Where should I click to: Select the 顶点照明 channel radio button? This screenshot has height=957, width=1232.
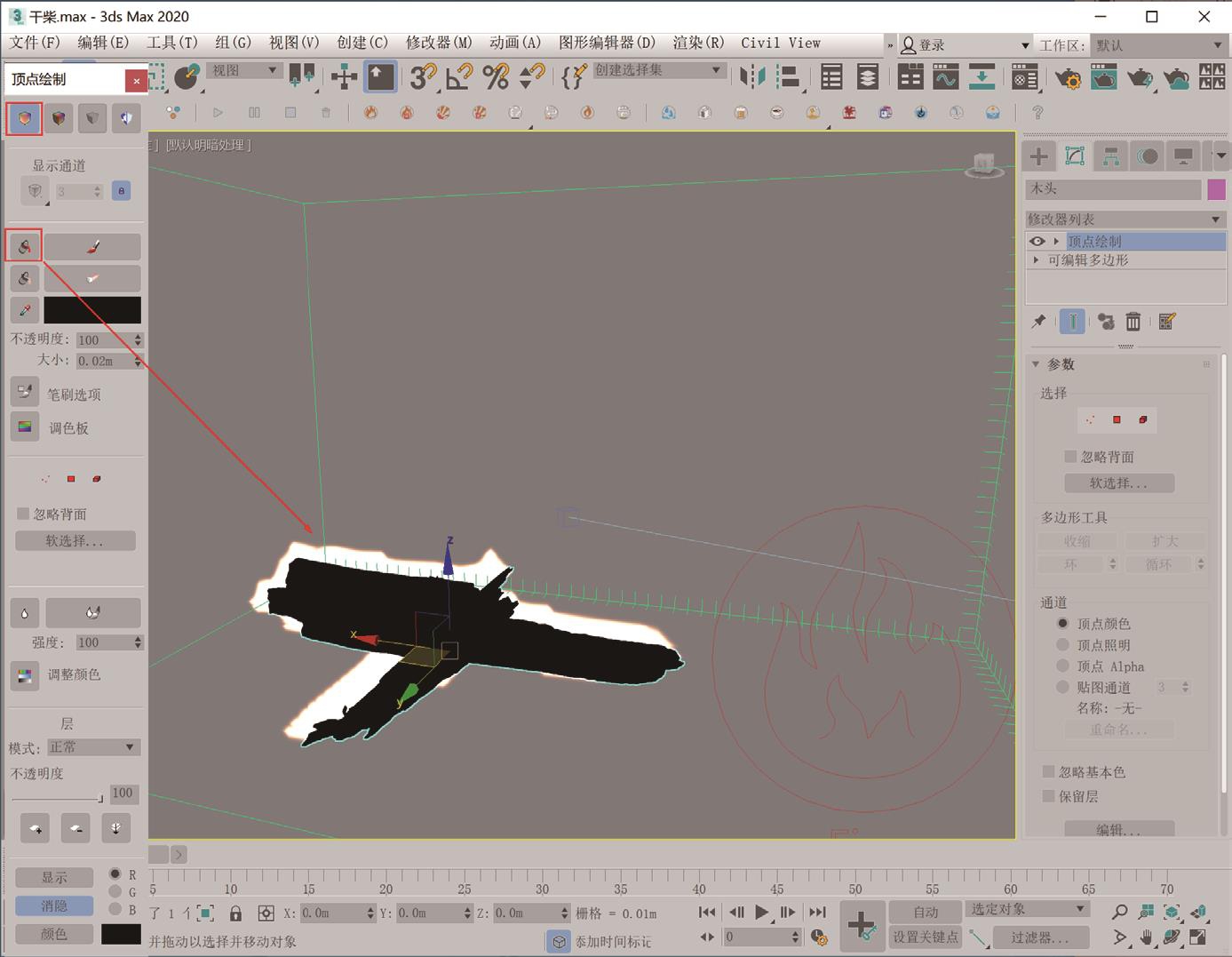1062,644
